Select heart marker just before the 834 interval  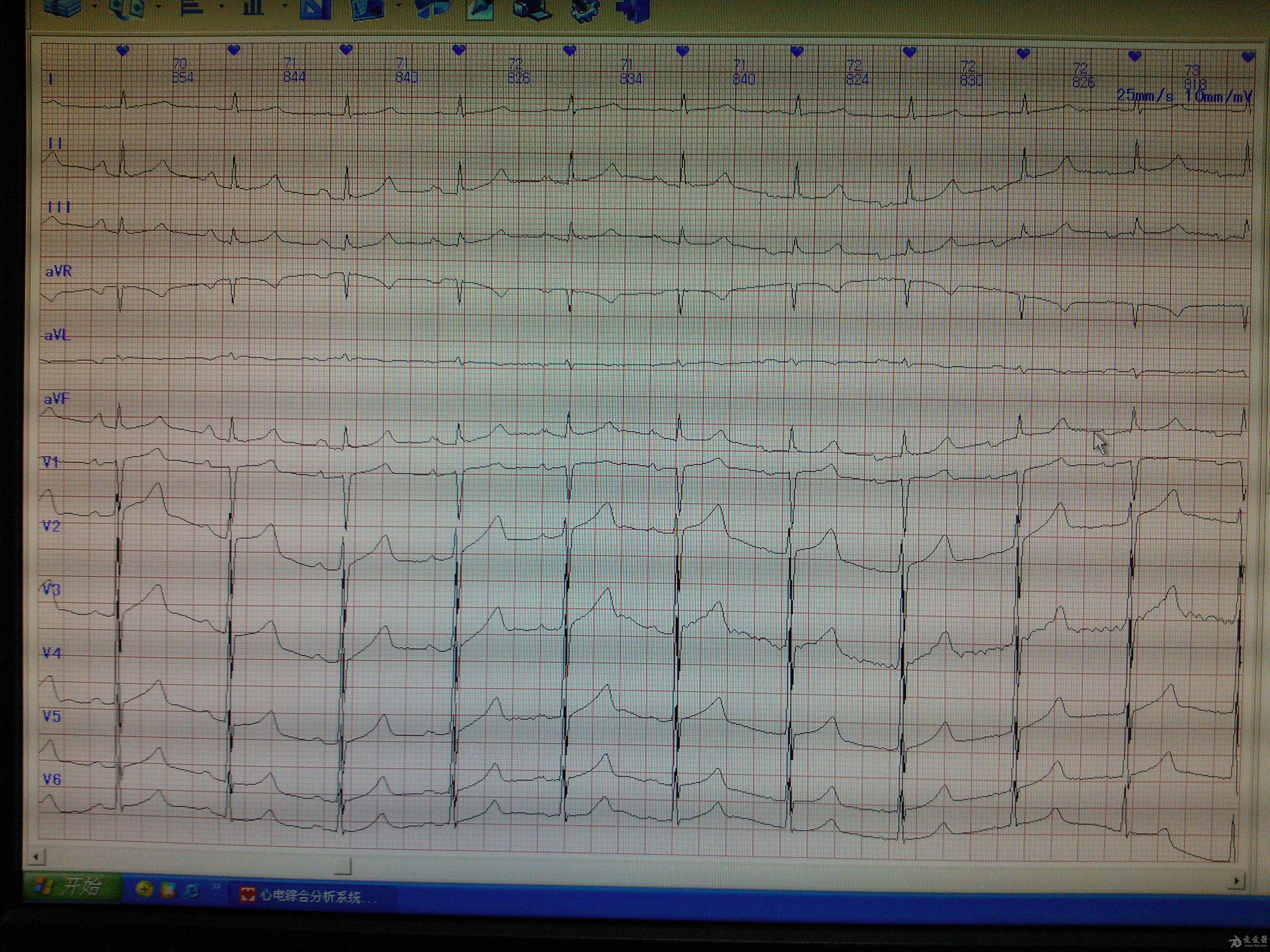[570, 51]
